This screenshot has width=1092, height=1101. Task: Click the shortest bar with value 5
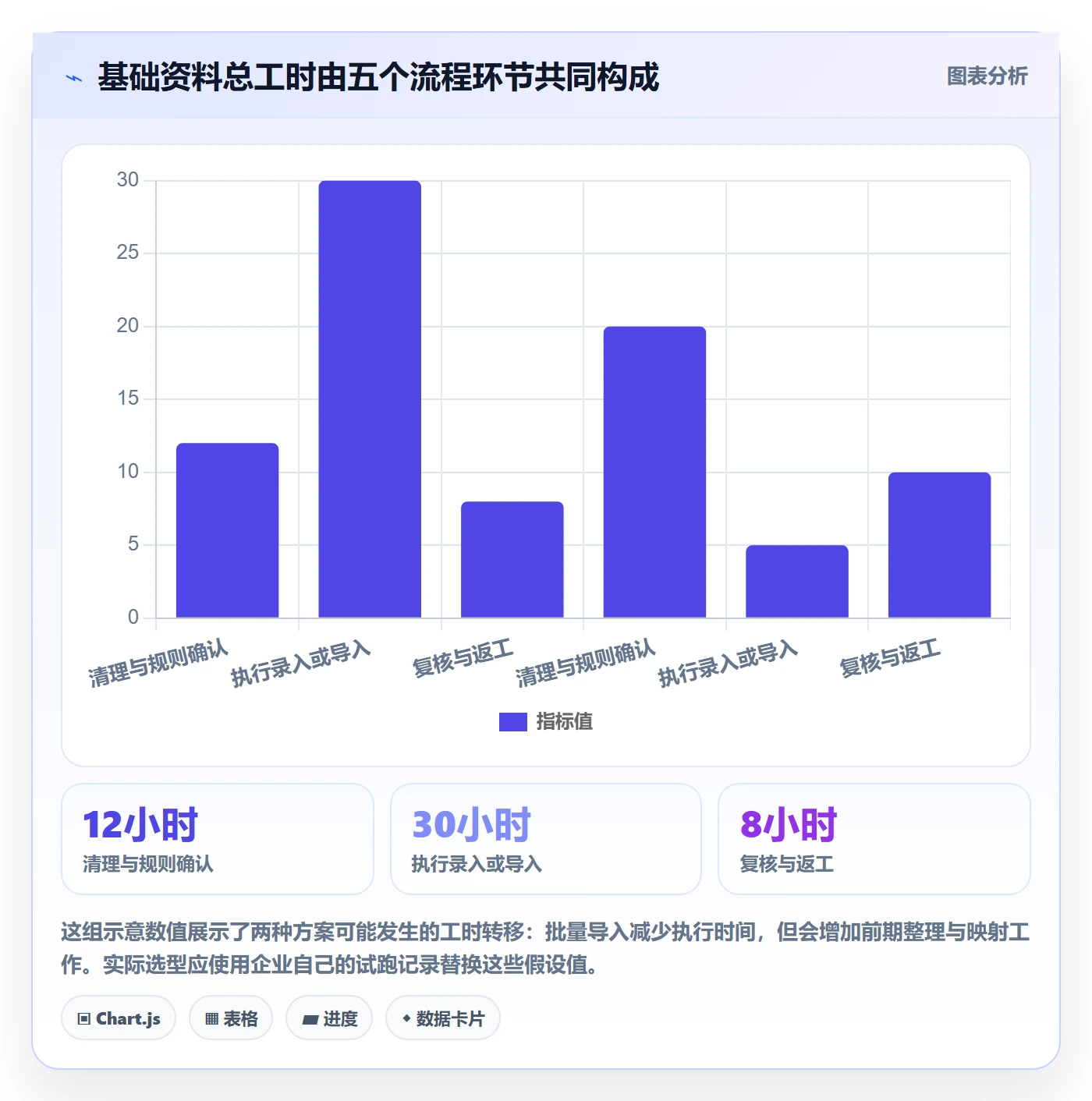coord(797,582)
